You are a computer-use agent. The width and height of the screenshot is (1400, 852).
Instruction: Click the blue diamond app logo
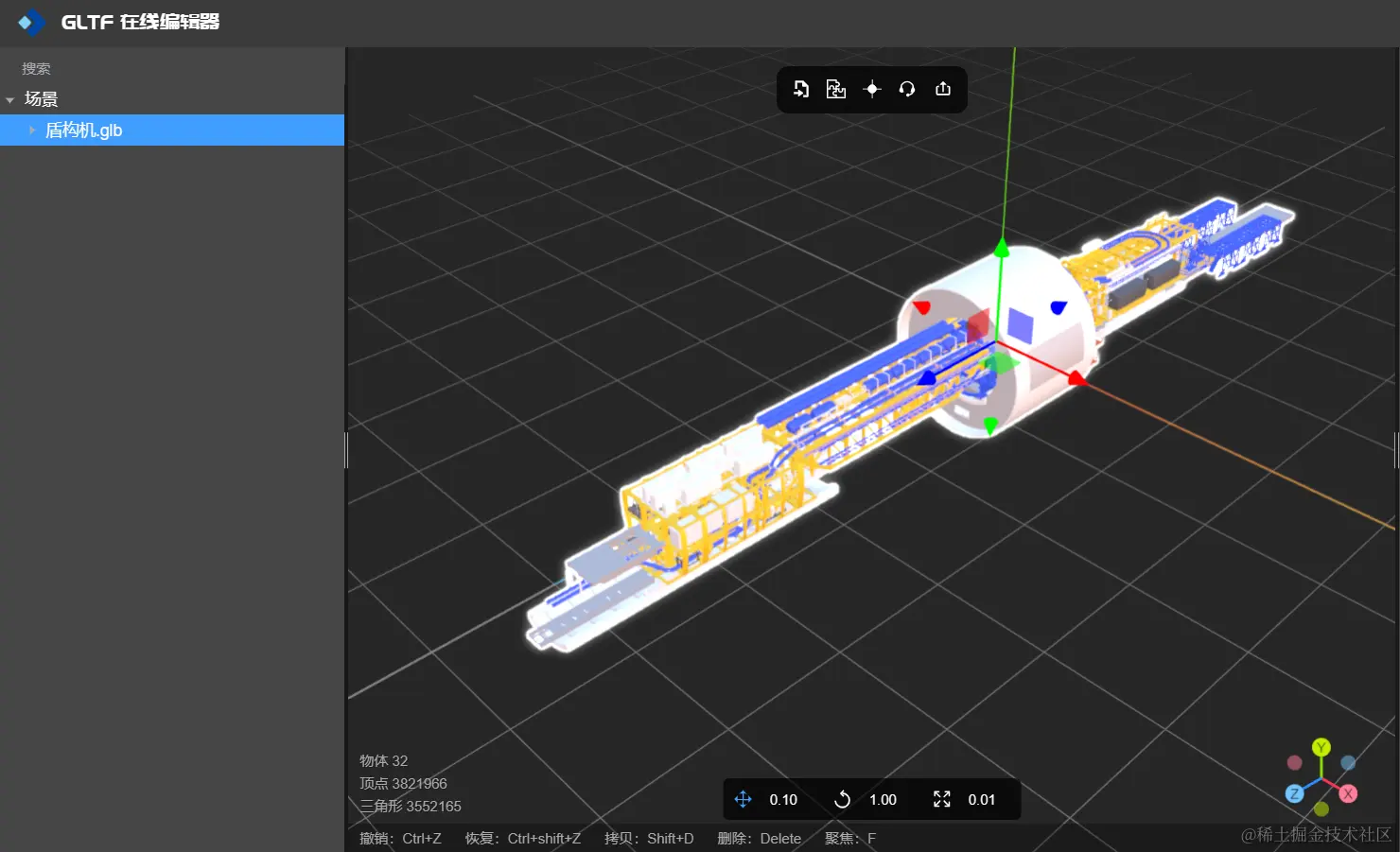coord(30,22)
